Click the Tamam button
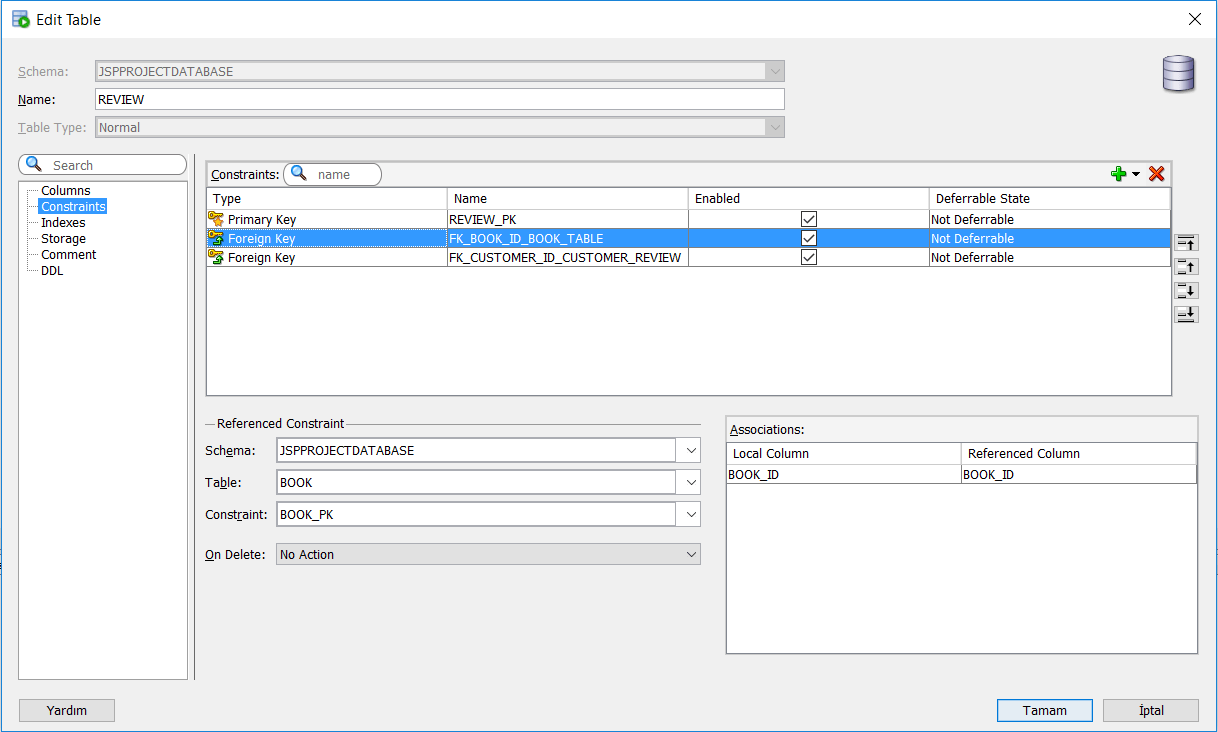Screen dimensions: 1218x732 [1044, 710]
